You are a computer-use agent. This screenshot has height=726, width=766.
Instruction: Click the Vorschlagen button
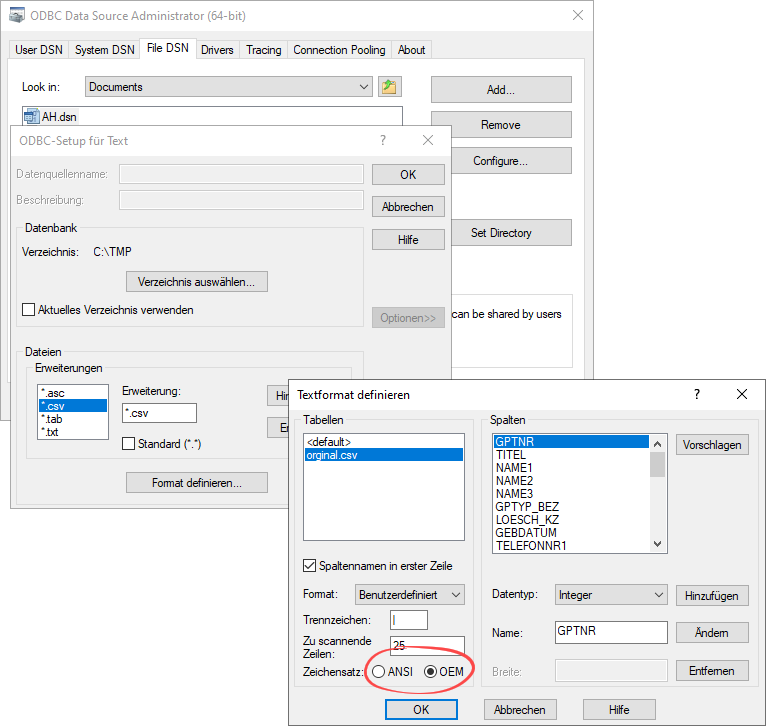[x=712, y=444]
